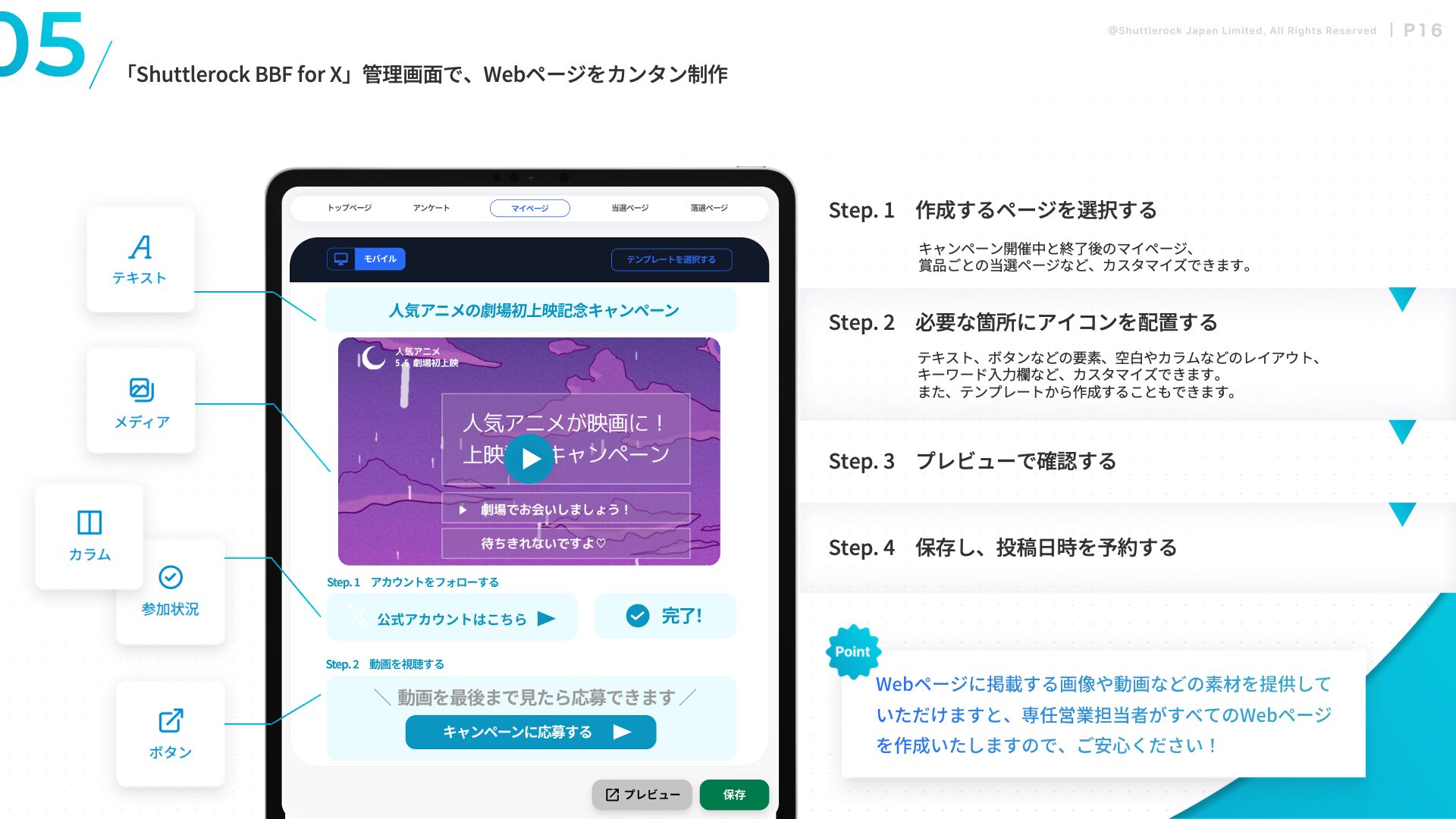Switch to the アンケート tab
The height and width of the screenshot is (819, 1456).
click(x=431, y=208)
